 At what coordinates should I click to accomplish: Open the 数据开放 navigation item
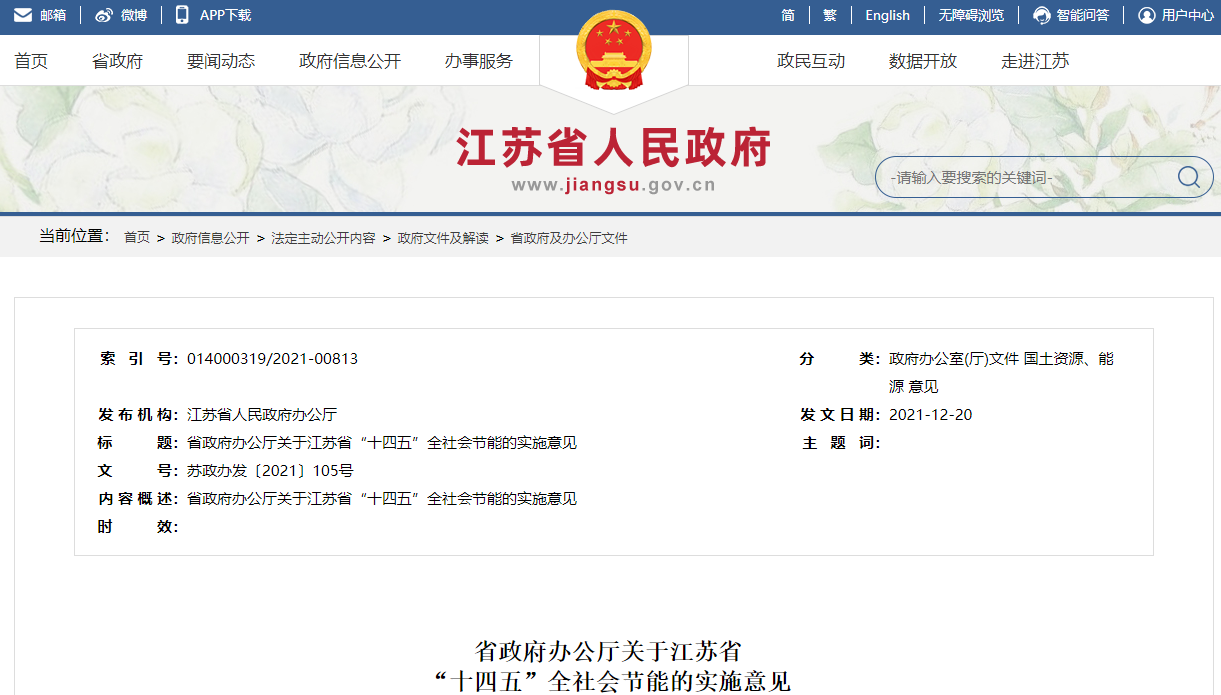point(923,61)
